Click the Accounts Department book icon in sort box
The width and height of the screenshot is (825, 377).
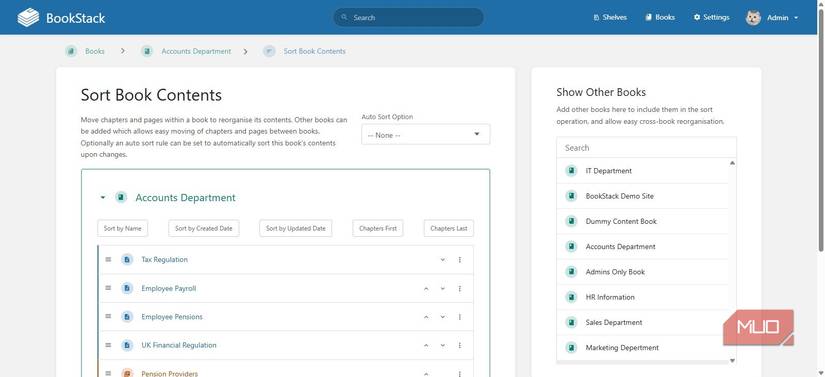(x=121, y=197)
